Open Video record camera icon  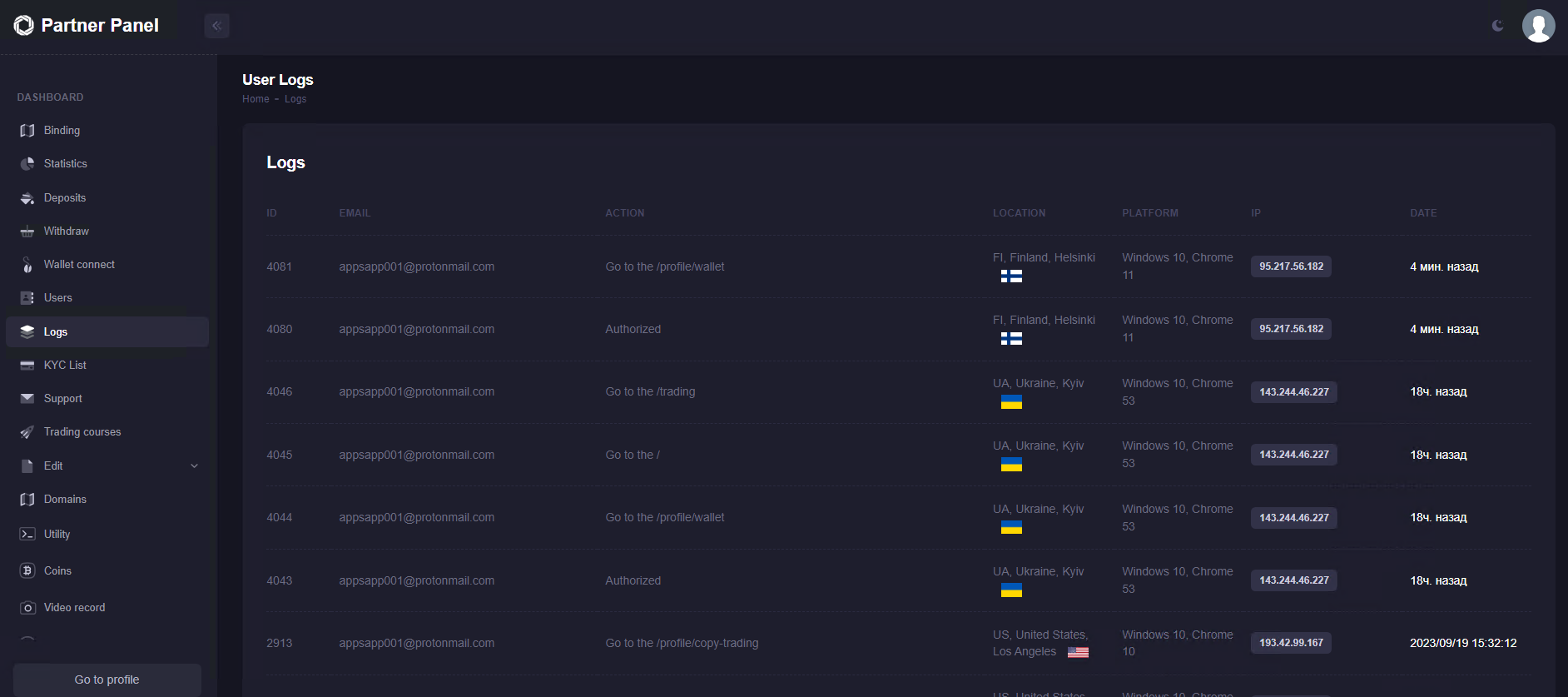point(27,608)
